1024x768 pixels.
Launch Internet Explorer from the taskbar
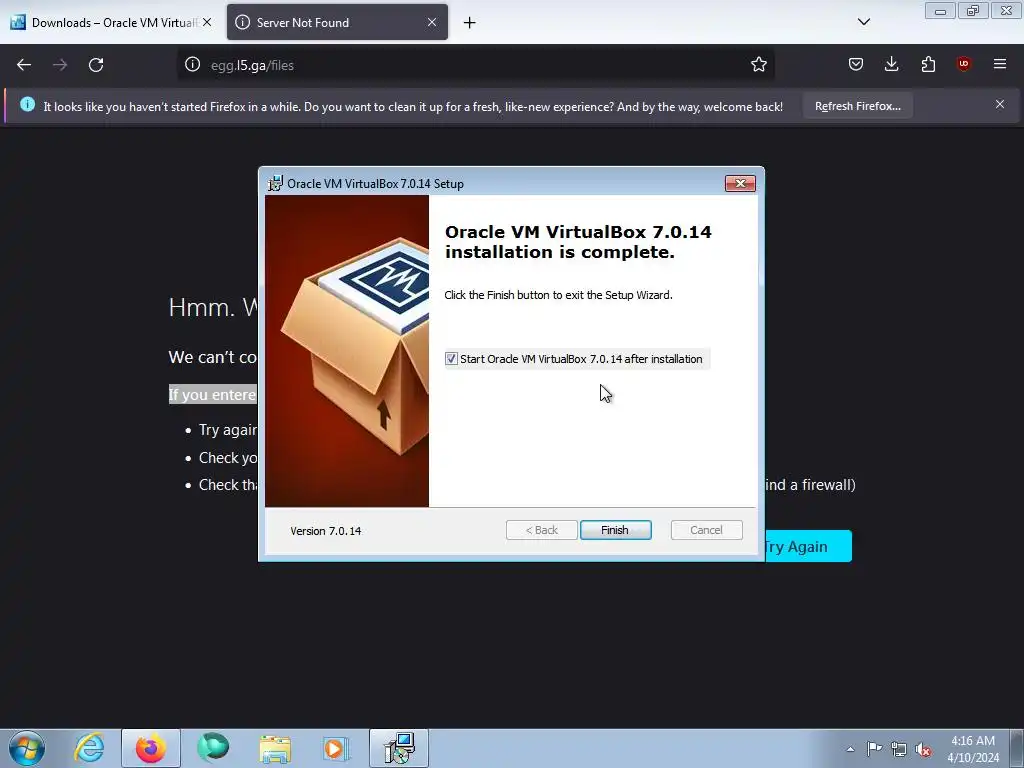pyautogui.click(x=89, y=748)
